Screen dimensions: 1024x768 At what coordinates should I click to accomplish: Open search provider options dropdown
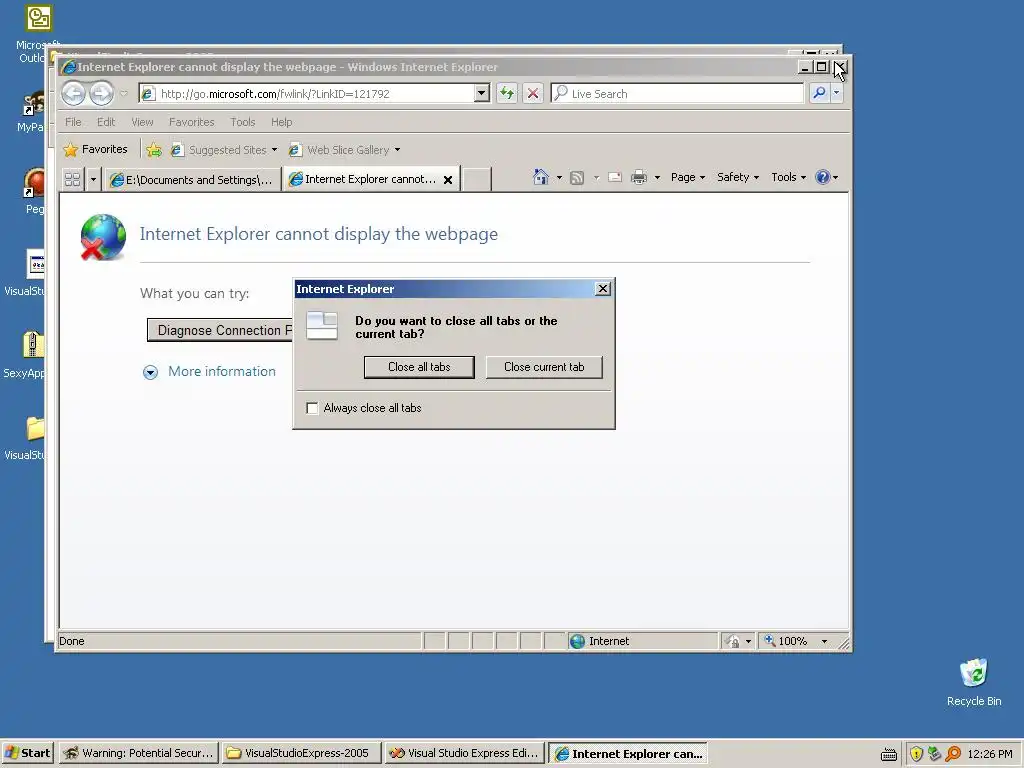[836, 93]
